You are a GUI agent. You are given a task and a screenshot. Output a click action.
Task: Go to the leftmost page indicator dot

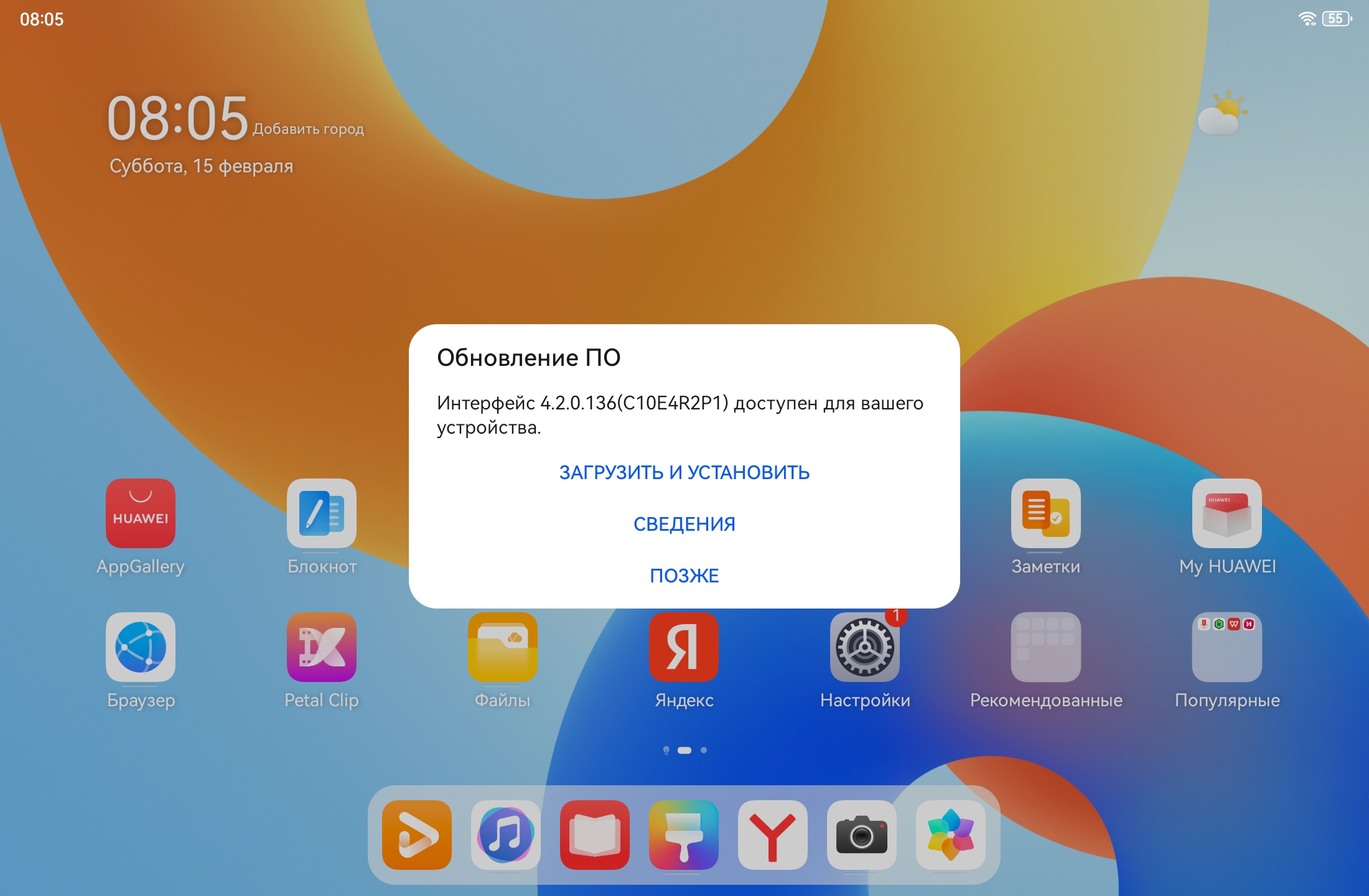coord(666,750)
